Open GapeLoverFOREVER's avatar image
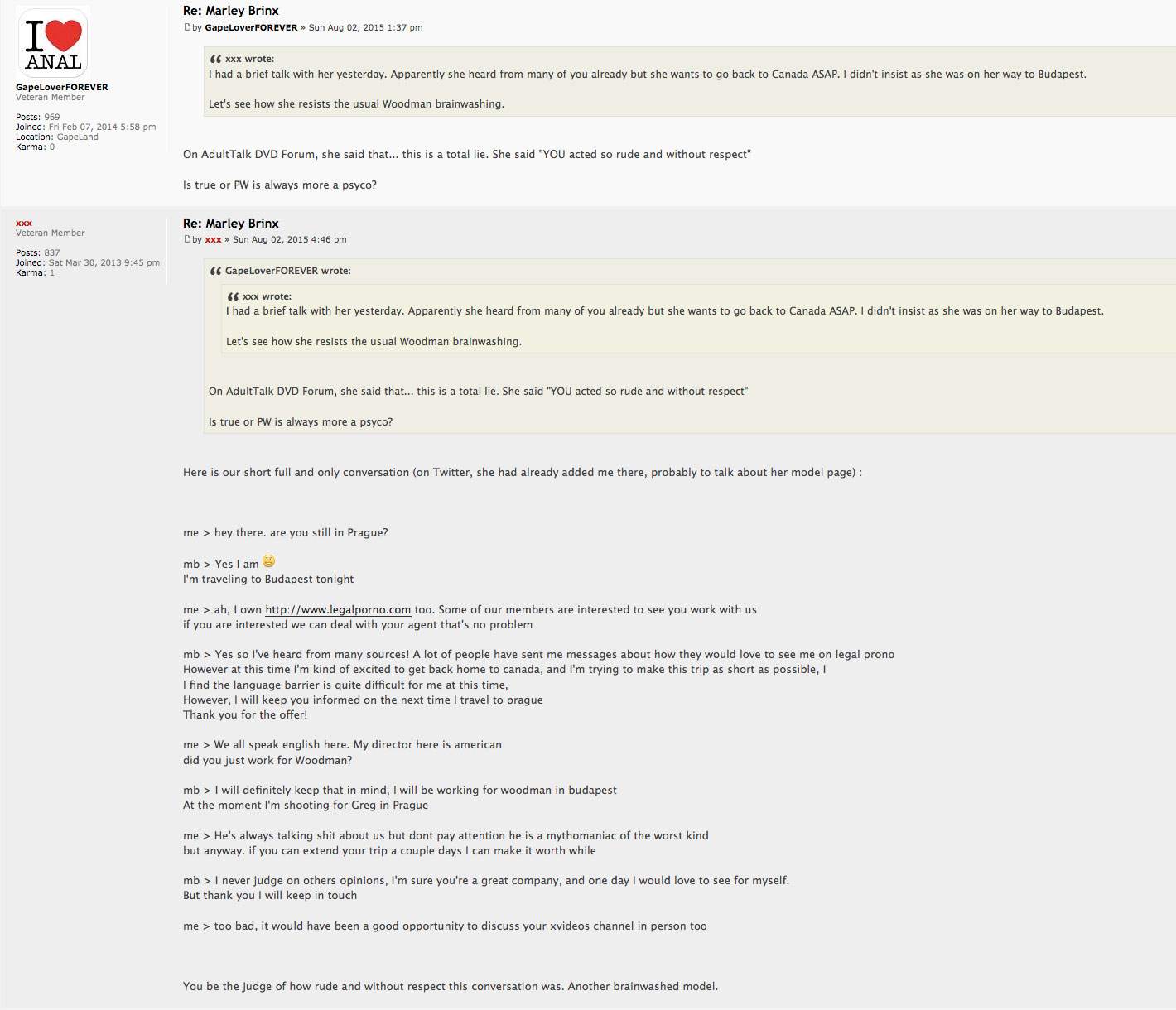This screenshot has height=1010, width=1176. [x=53, y=43]
